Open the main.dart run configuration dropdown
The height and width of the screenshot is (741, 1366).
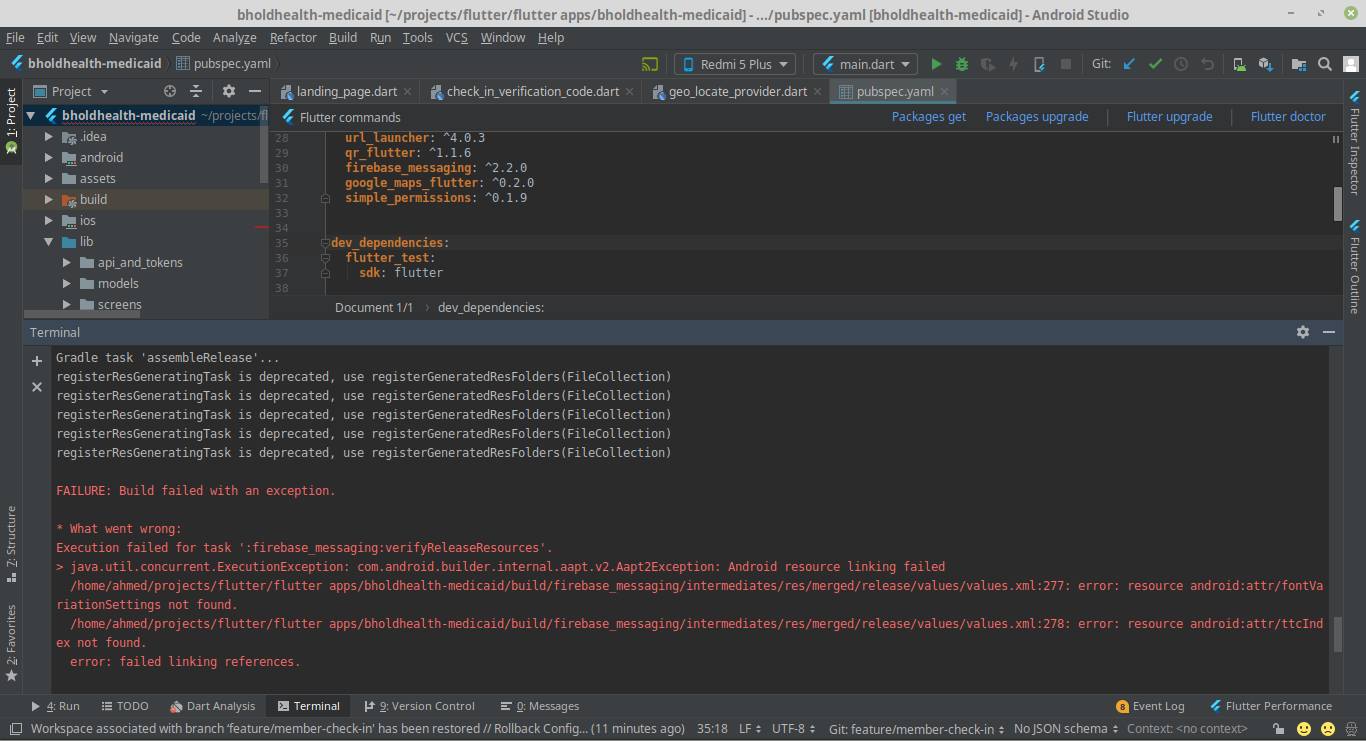click(865, 64)
